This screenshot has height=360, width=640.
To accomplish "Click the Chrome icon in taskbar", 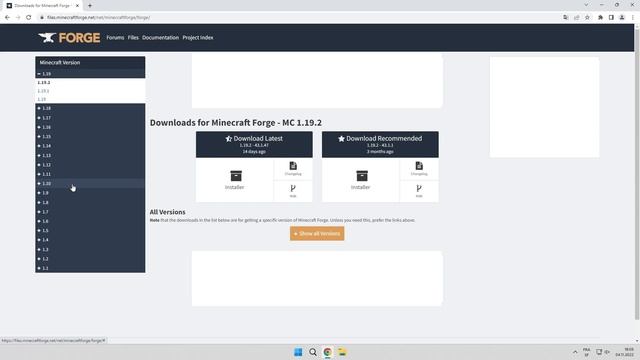I will (x=327, y=352).
